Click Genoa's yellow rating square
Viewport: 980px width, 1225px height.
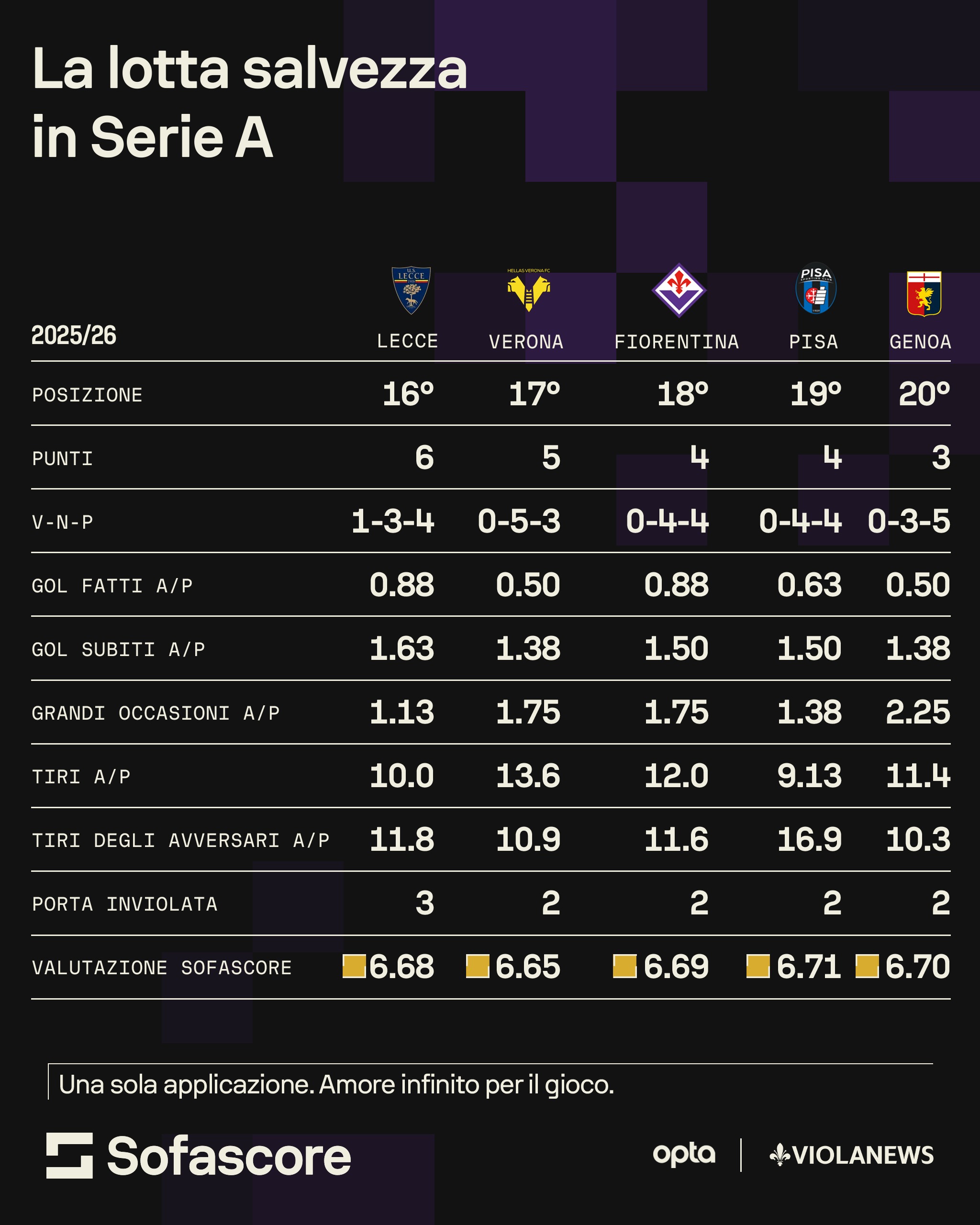[867, 967]
